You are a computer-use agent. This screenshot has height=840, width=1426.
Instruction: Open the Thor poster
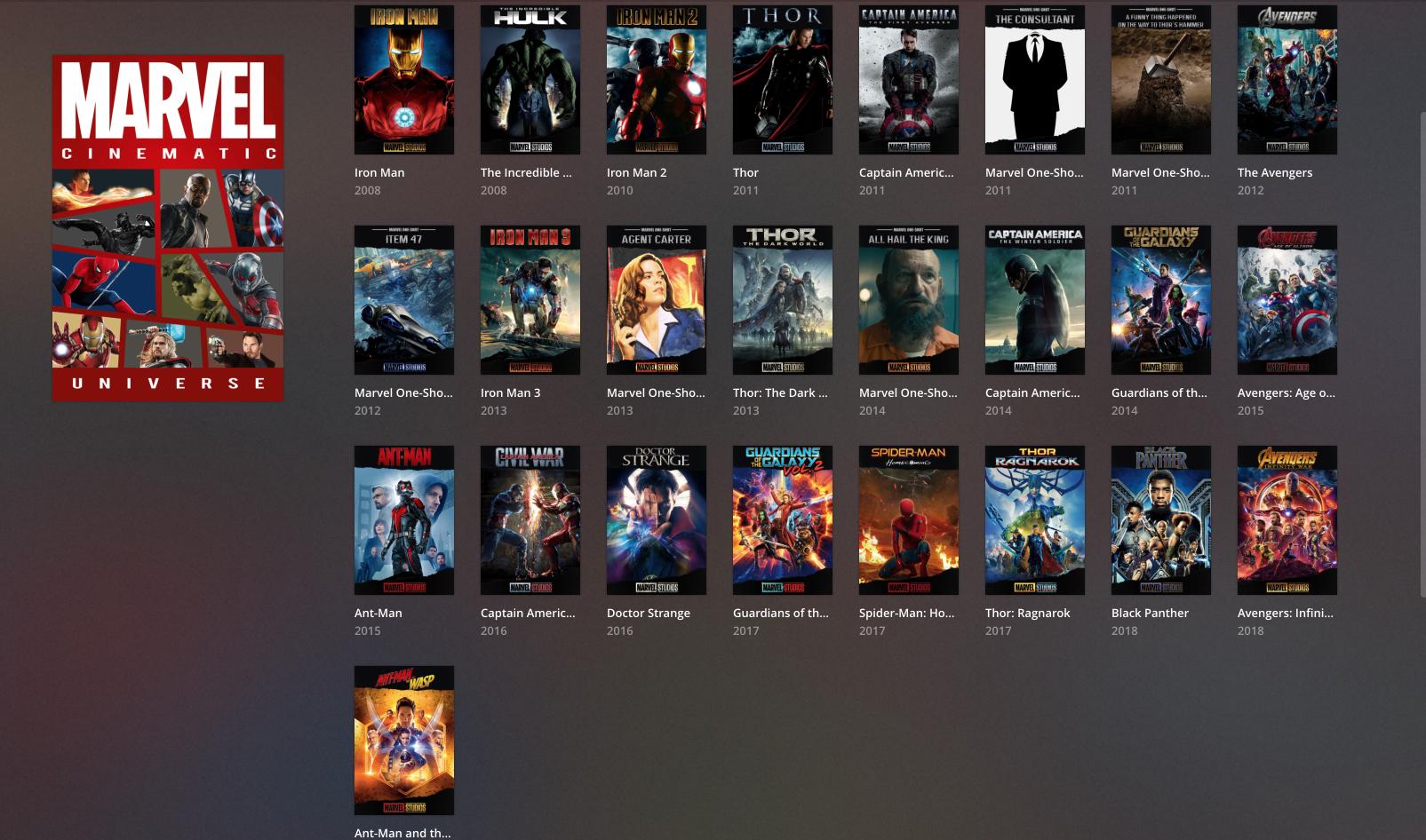782,79
